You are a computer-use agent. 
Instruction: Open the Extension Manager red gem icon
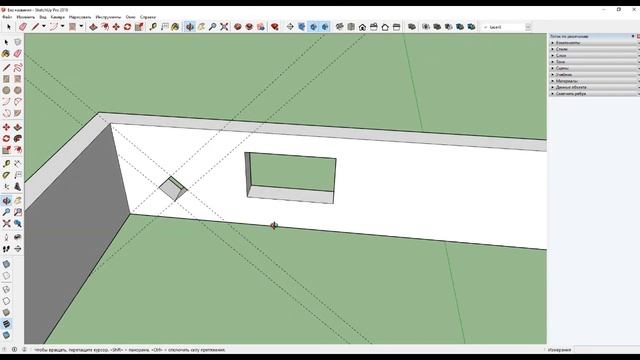pyautogui.click(x=275, y=27)
